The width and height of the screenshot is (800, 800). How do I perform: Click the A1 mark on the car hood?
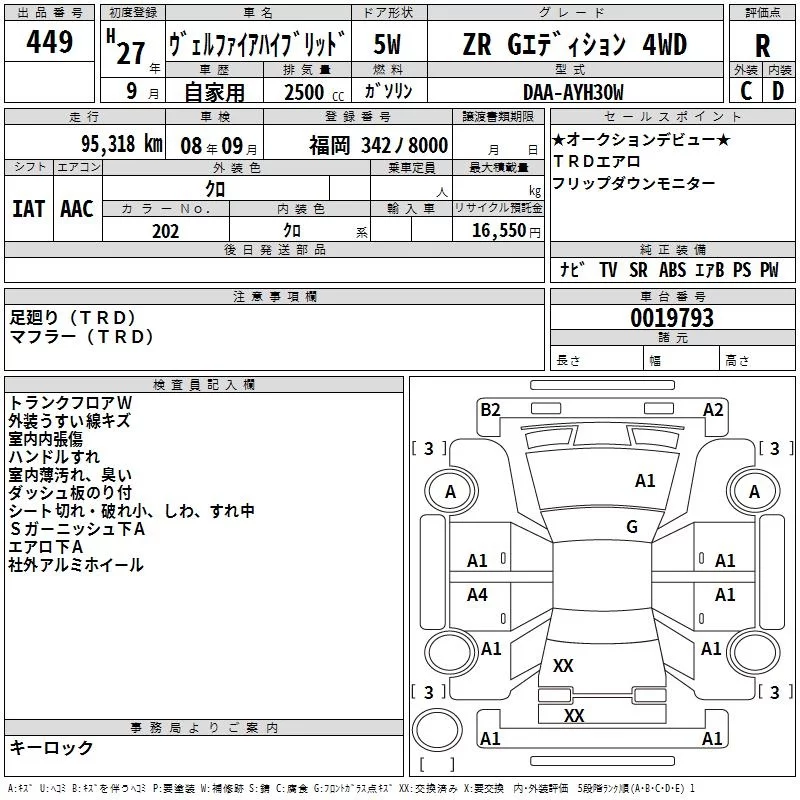[645, 481]
